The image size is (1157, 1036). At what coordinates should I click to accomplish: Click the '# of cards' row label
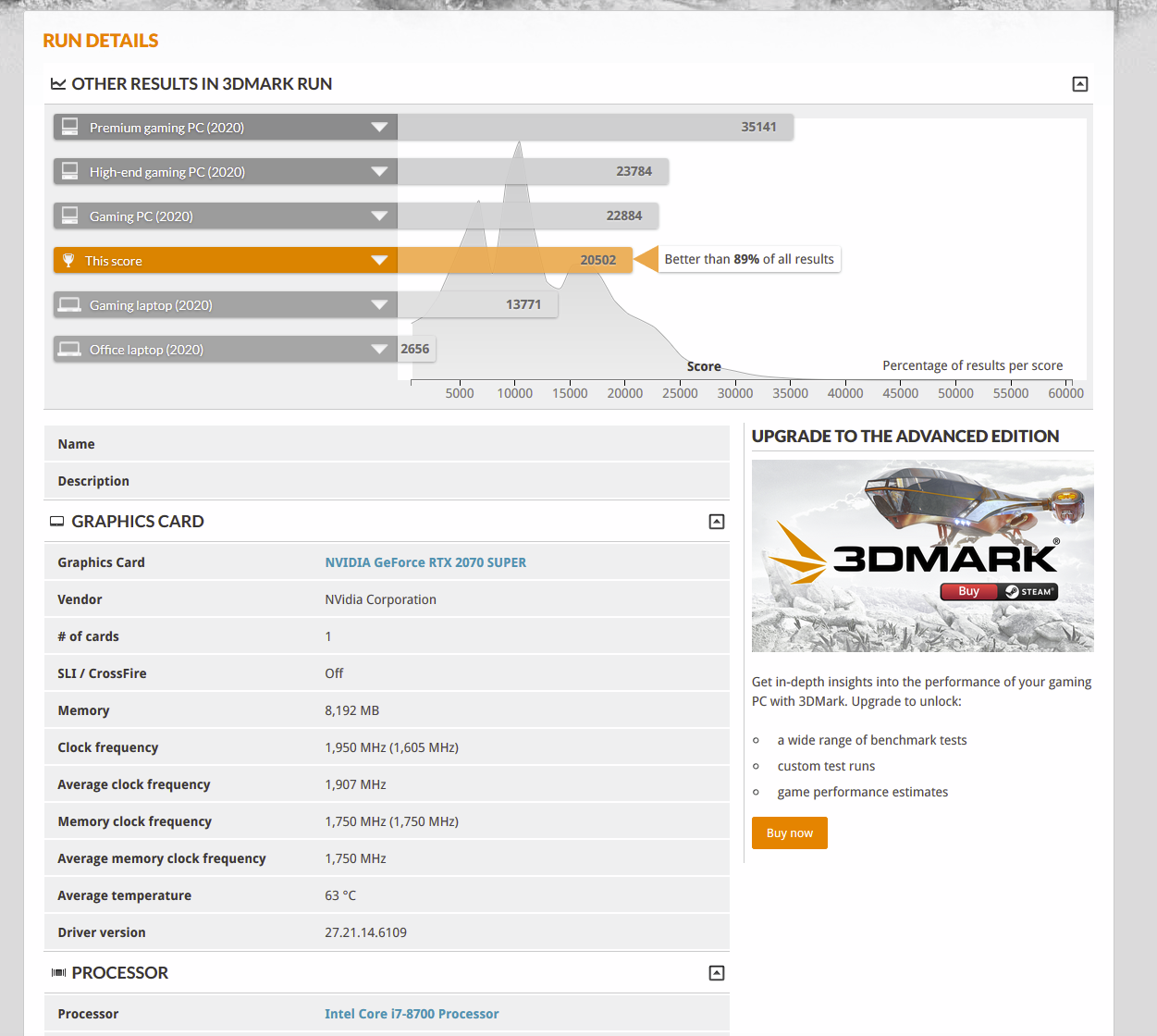88,636
